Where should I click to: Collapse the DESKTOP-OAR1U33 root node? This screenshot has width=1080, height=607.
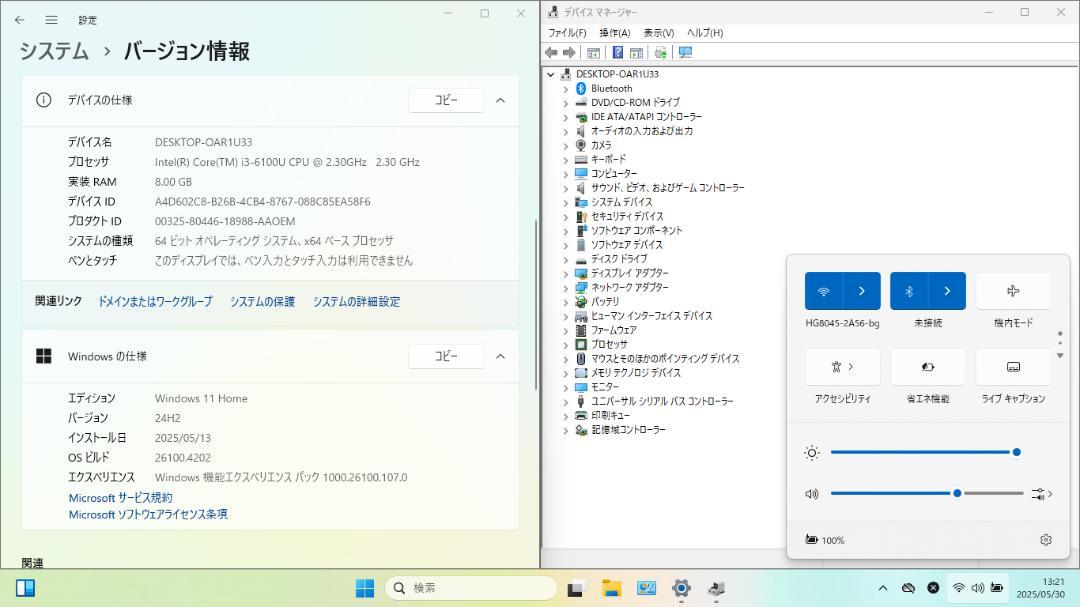click(551, 74)
